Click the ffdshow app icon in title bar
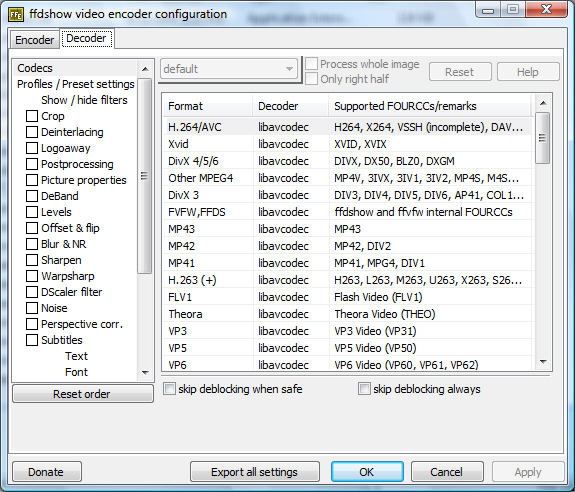The width and height of the screenshot is (575, 492). [x=16, y=14]
